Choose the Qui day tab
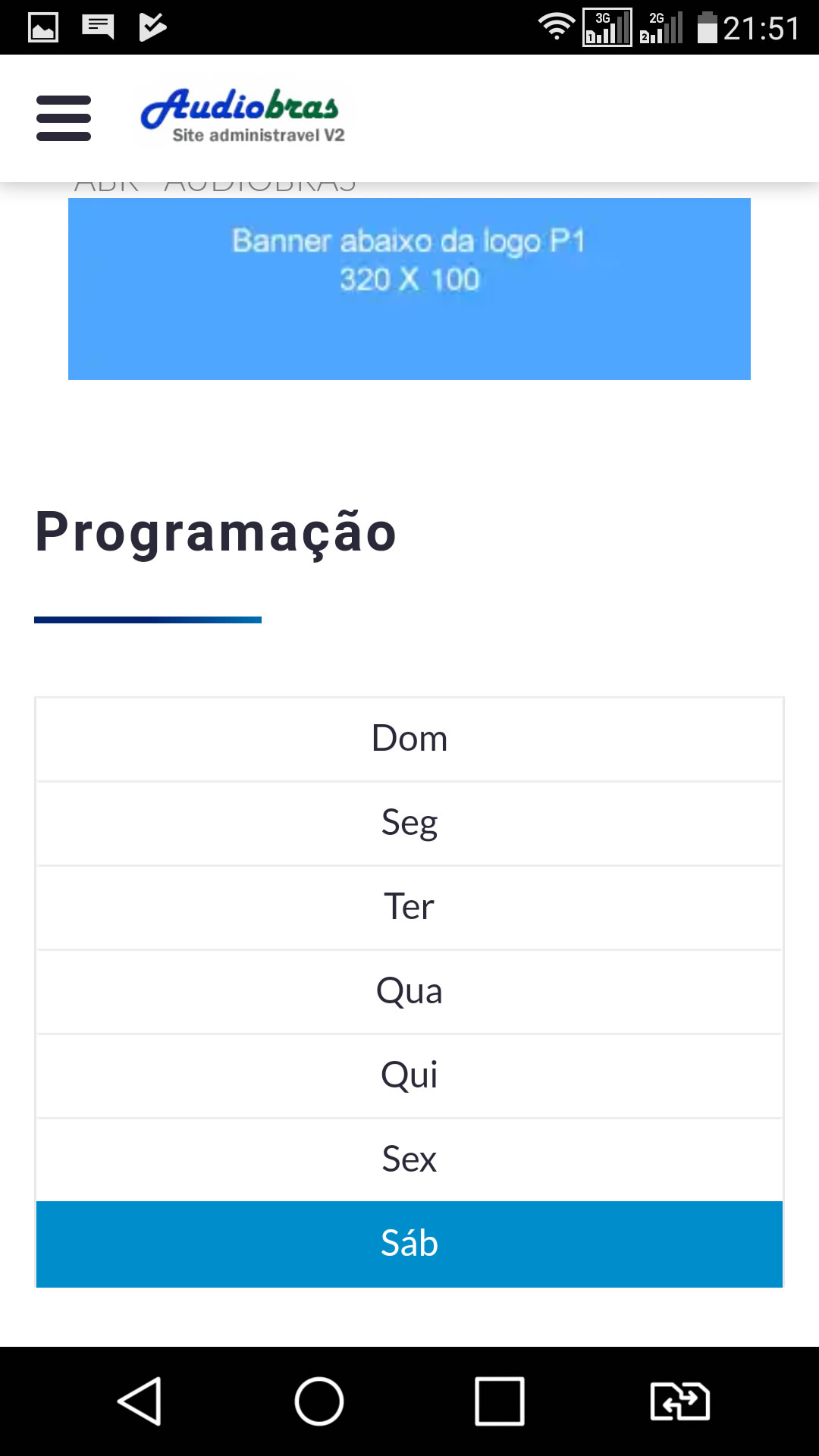This screenshot has width=819, height=1456. (x=409, y=1076)
